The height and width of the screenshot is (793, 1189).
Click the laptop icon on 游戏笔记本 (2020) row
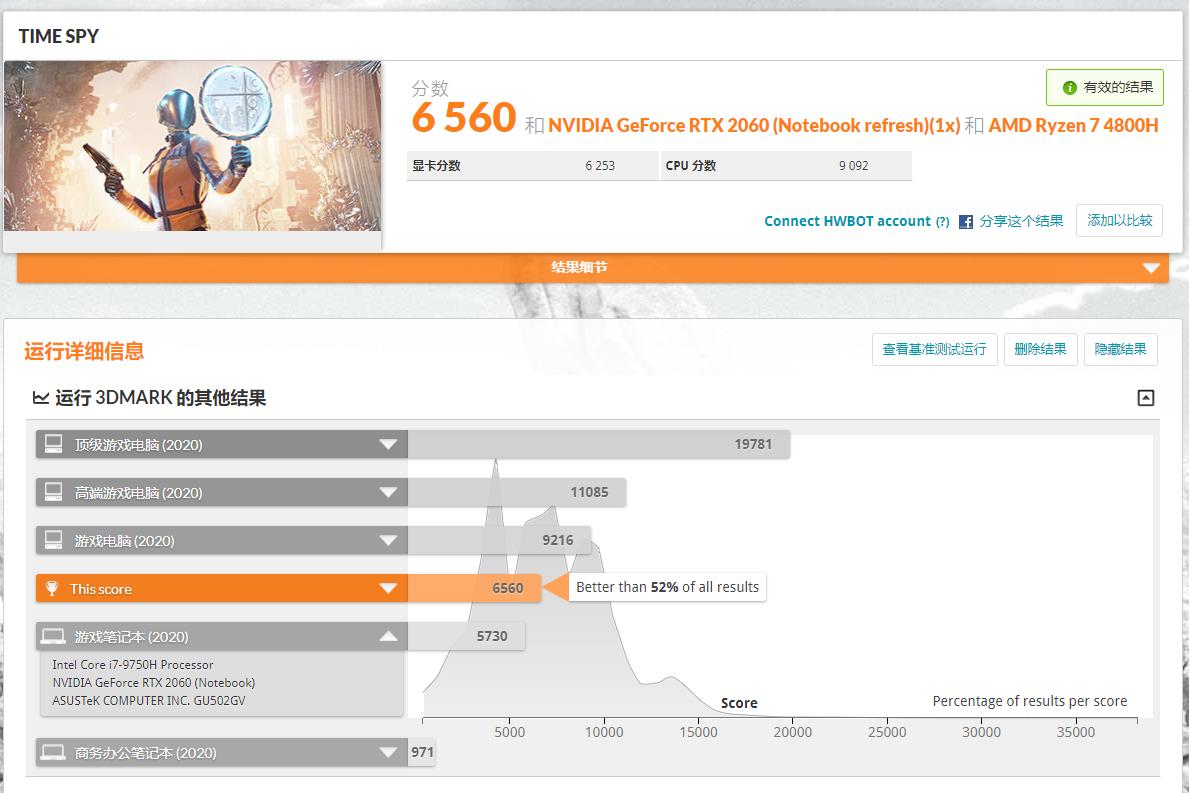tap(53, 636)
